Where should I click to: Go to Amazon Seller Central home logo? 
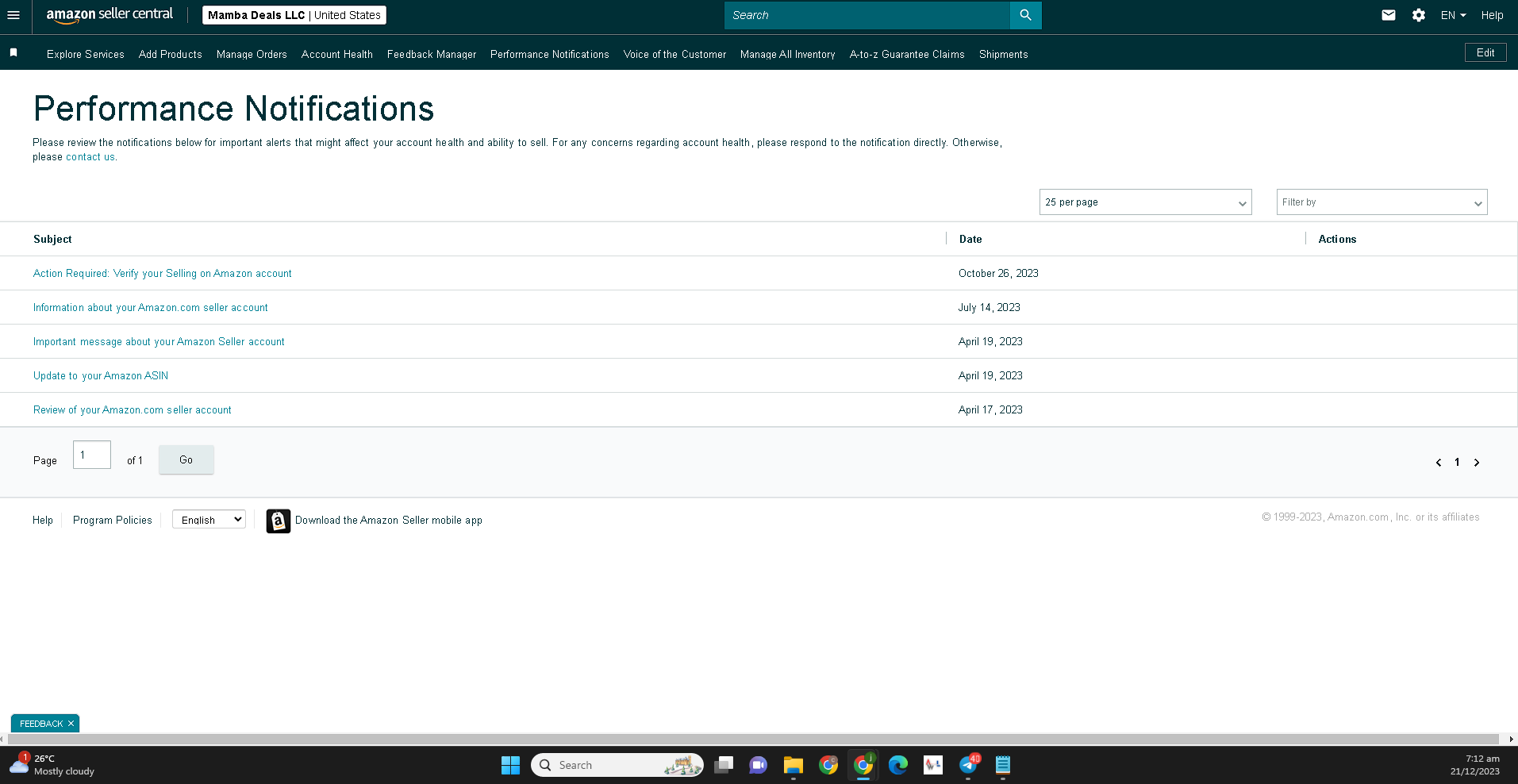pyautogui.click(x=110, y=15)
